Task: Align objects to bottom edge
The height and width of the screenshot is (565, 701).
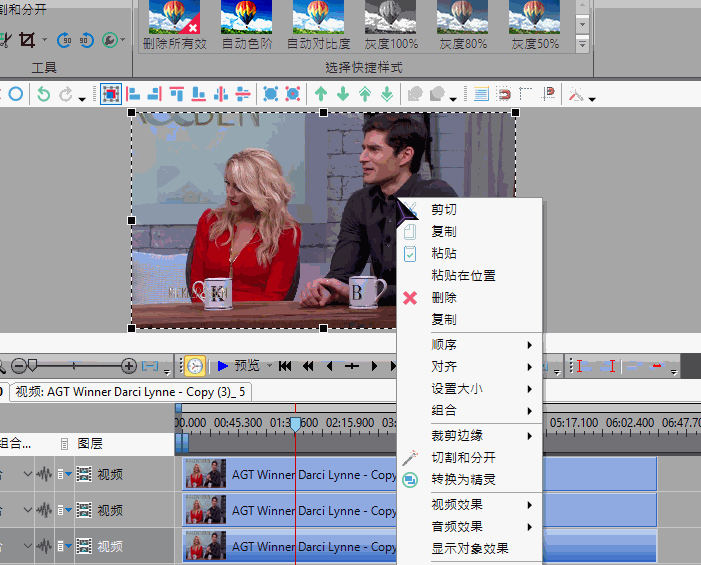Action: (198, 94)
